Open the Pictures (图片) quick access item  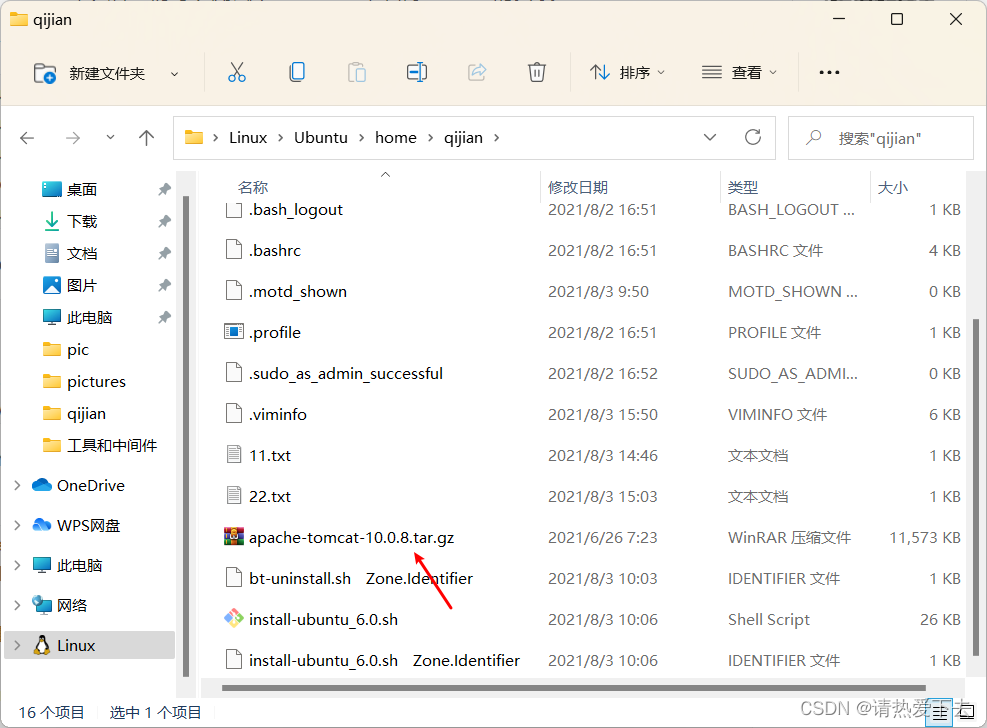[x=82, y=286]
